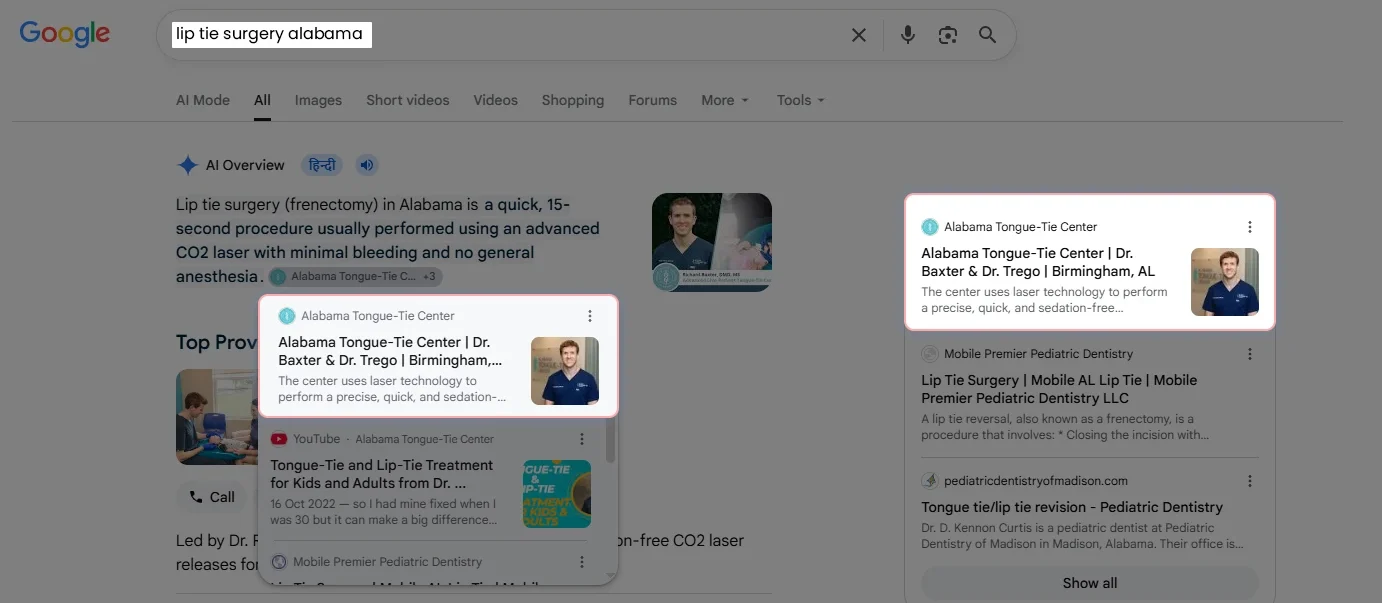
Task: Start voice search with the microphone icon
Action: tap(908, 35)
